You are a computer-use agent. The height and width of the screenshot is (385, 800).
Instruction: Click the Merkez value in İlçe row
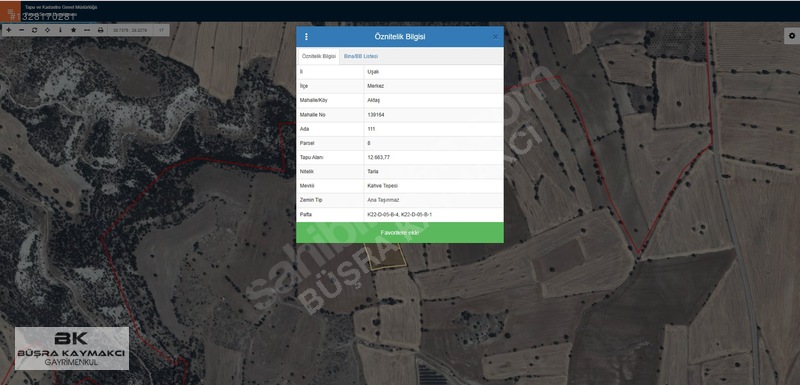point(375,86)
